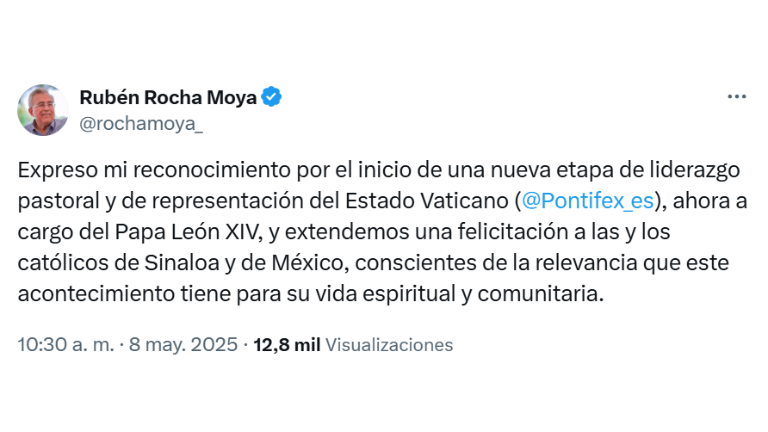Open the three-dot more options menu
768x432 pixels.
736,97
